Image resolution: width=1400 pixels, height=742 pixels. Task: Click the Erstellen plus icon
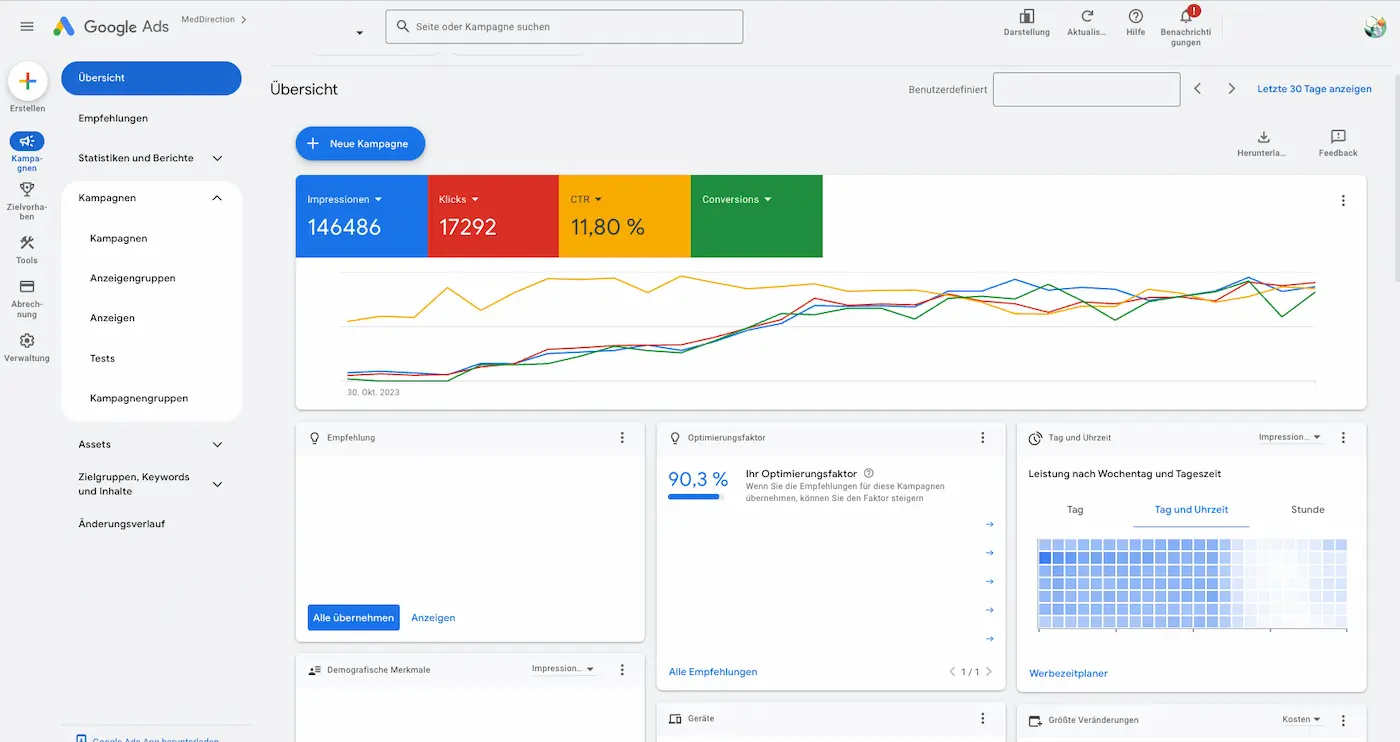pos(27,82)
